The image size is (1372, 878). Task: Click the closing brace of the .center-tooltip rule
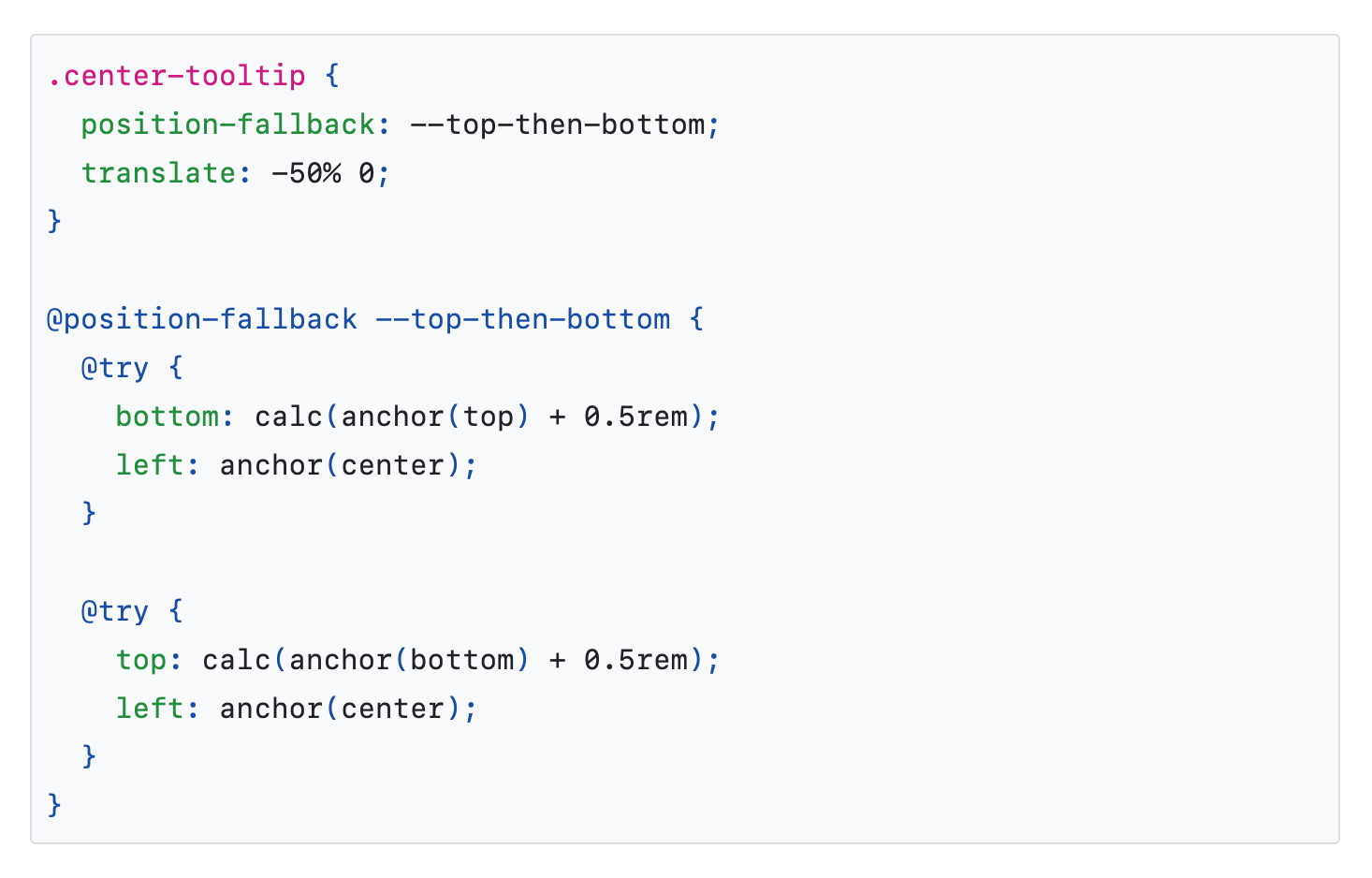(x=54, y=222)
